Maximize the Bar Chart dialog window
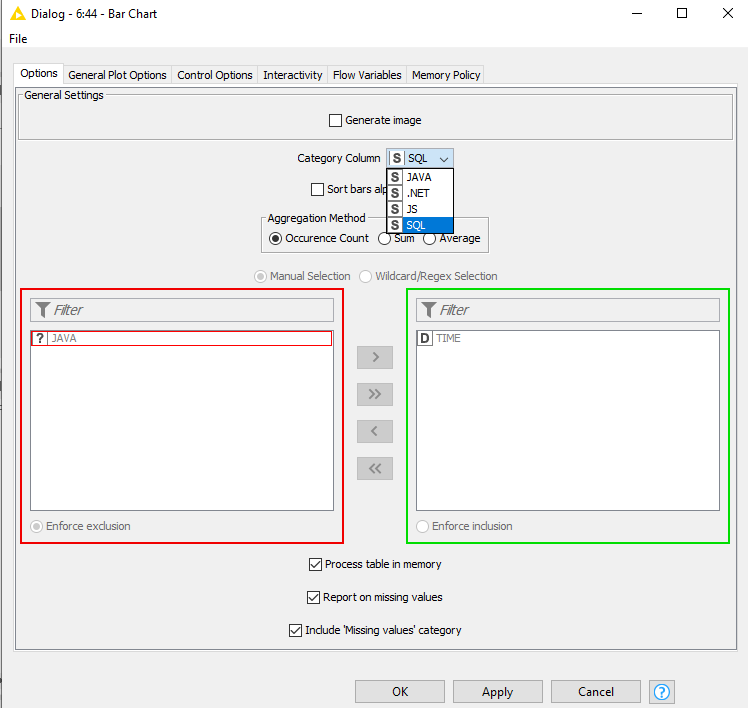Screen dimensions: 748x708 pos(682,13)
